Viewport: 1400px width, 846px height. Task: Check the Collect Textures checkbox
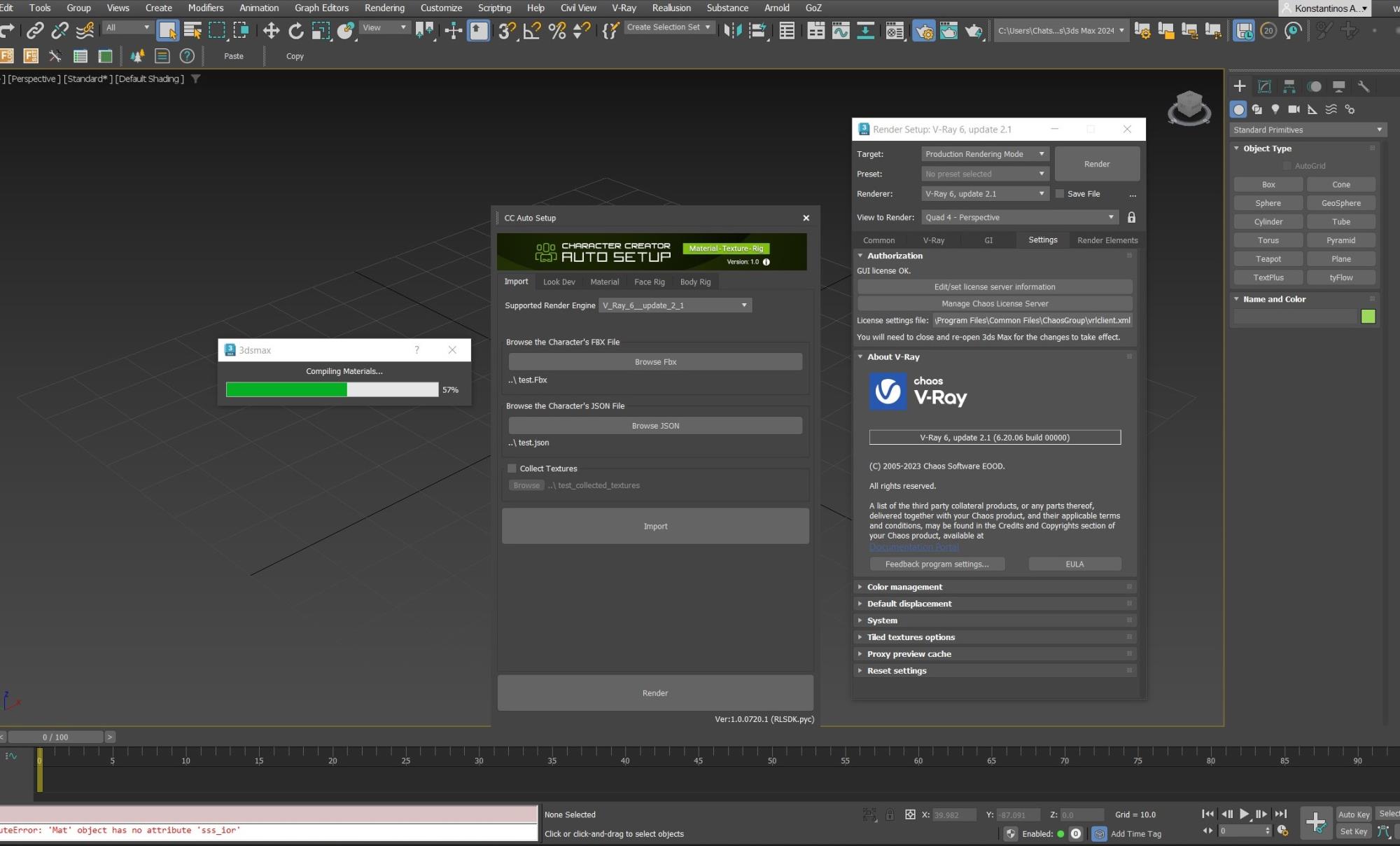tap(512, 469)
